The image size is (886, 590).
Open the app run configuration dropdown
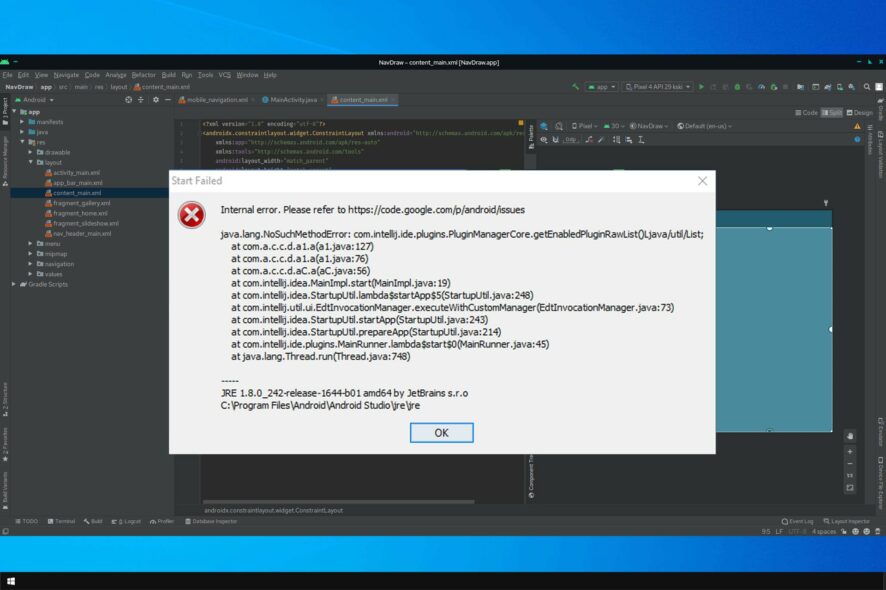tap(602, 87)
